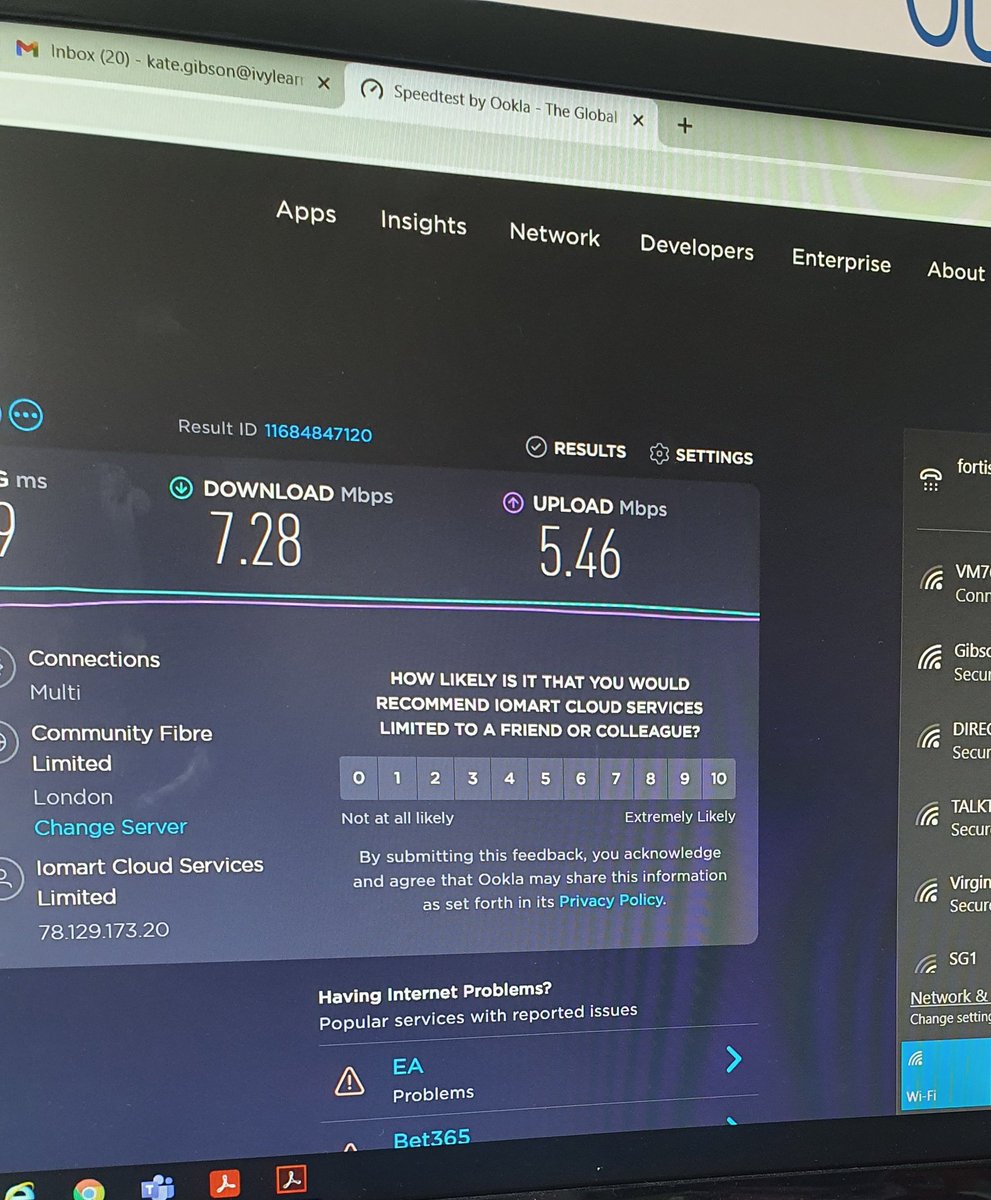991x1200 pixels.
Task: Switch to the Gmail Inbox tab
Action: [x=165, y=66]
